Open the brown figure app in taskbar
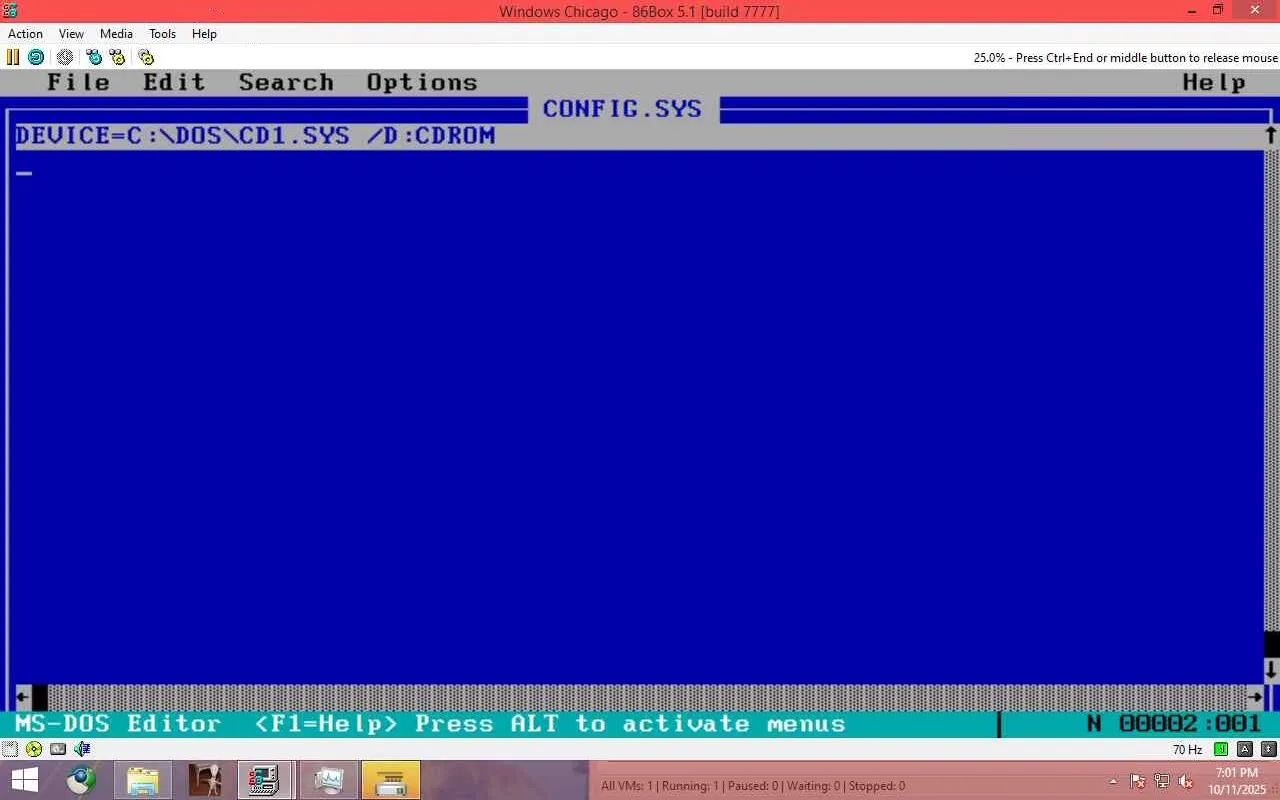The height and width of the screenshot is (800, 1280). click(204, 780)
